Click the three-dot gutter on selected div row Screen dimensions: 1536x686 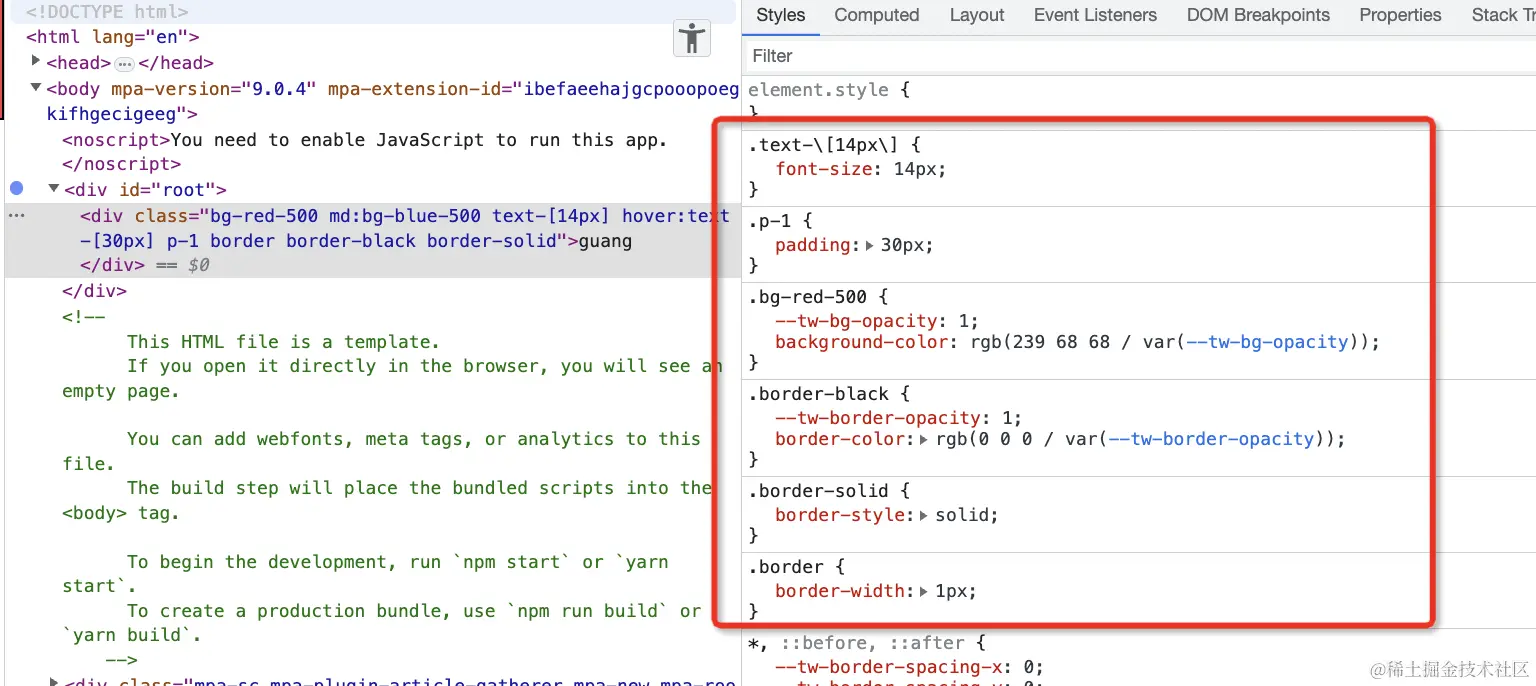(x=16, y=216)
